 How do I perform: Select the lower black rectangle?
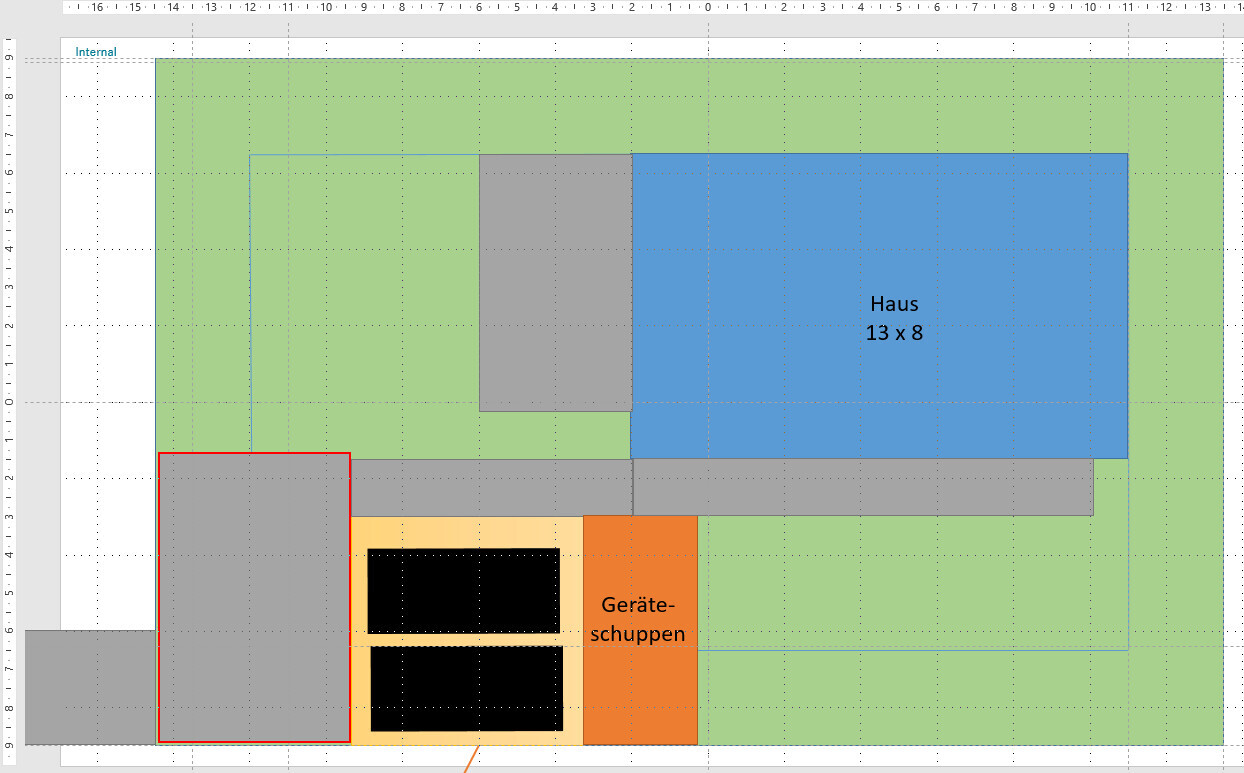point(466,688)
